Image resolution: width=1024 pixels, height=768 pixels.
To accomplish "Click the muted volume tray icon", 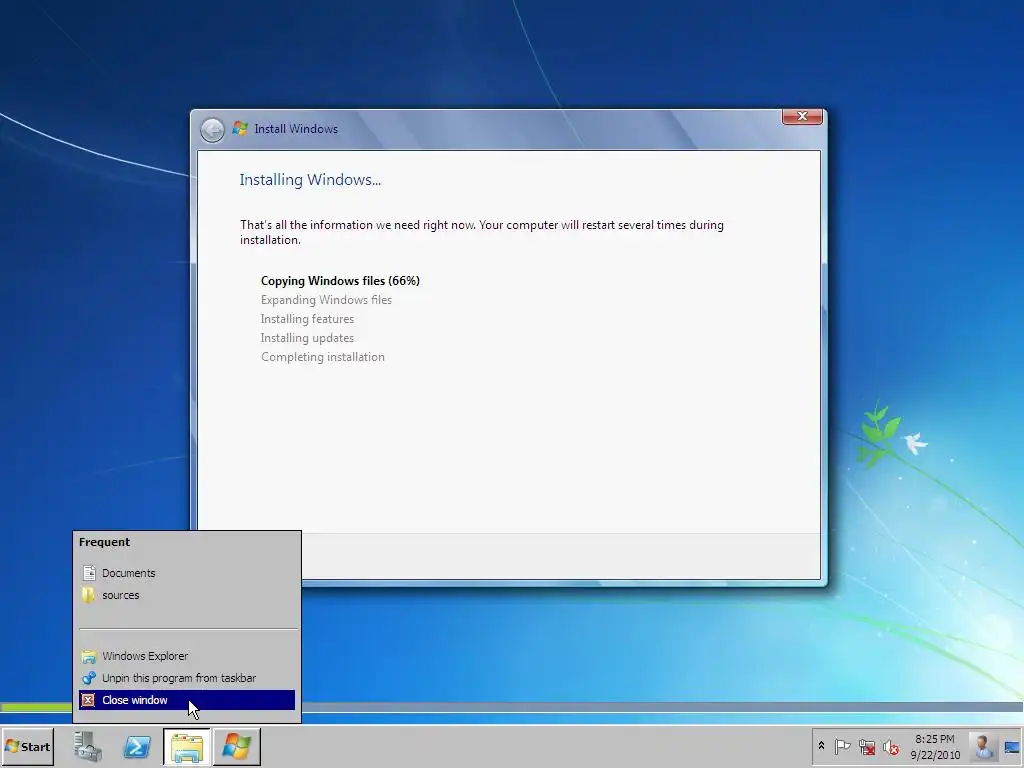I will (x=891, y=746).
